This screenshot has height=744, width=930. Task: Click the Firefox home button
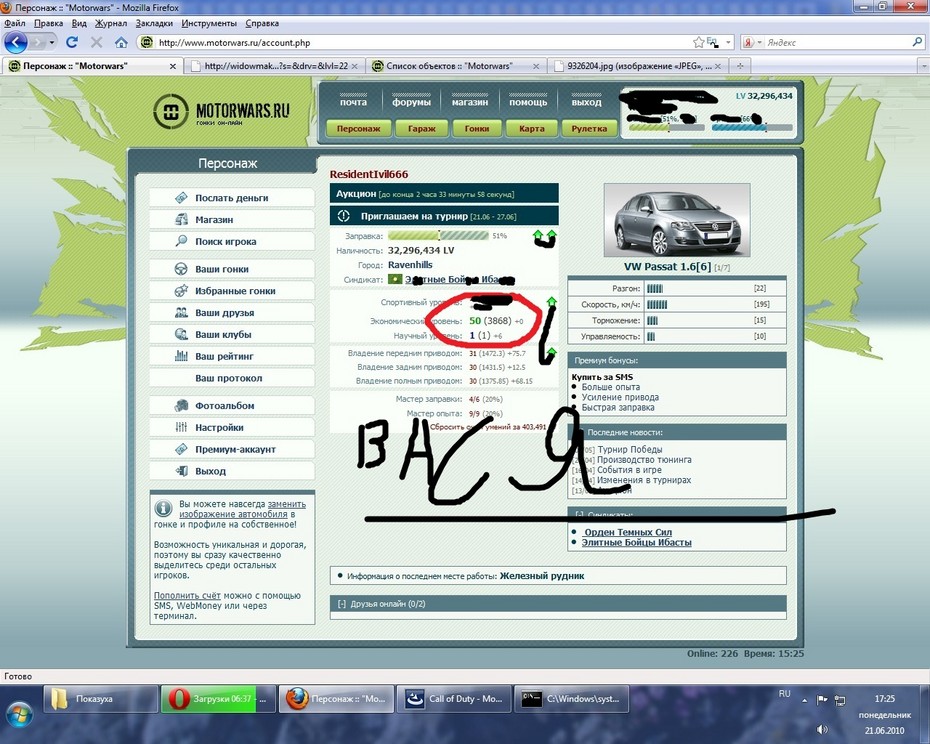121,43
